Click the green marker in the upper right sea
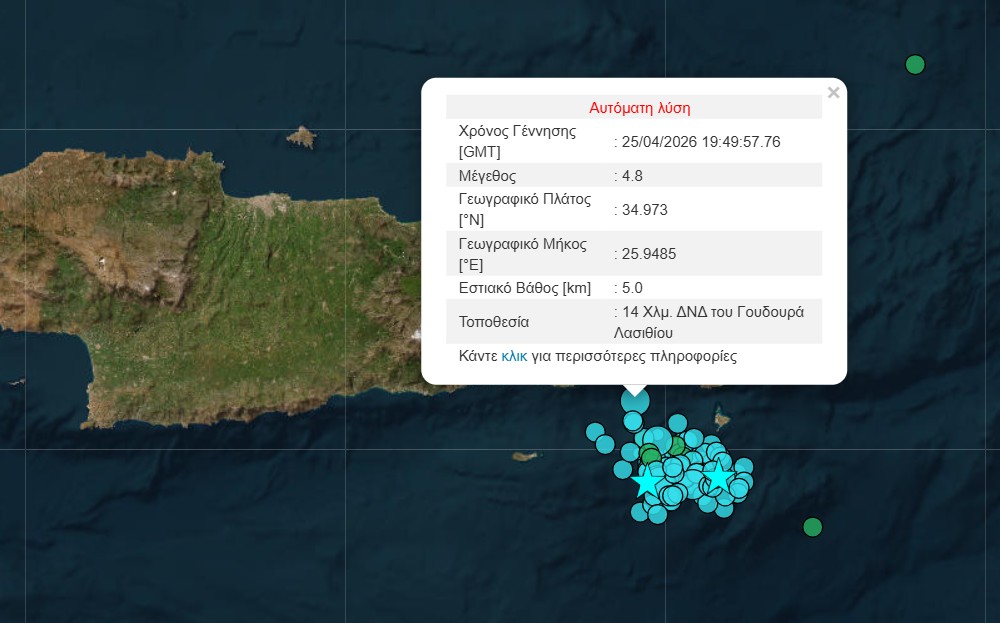The width and height of the screenshot is (1000, 623). [914, 65]
